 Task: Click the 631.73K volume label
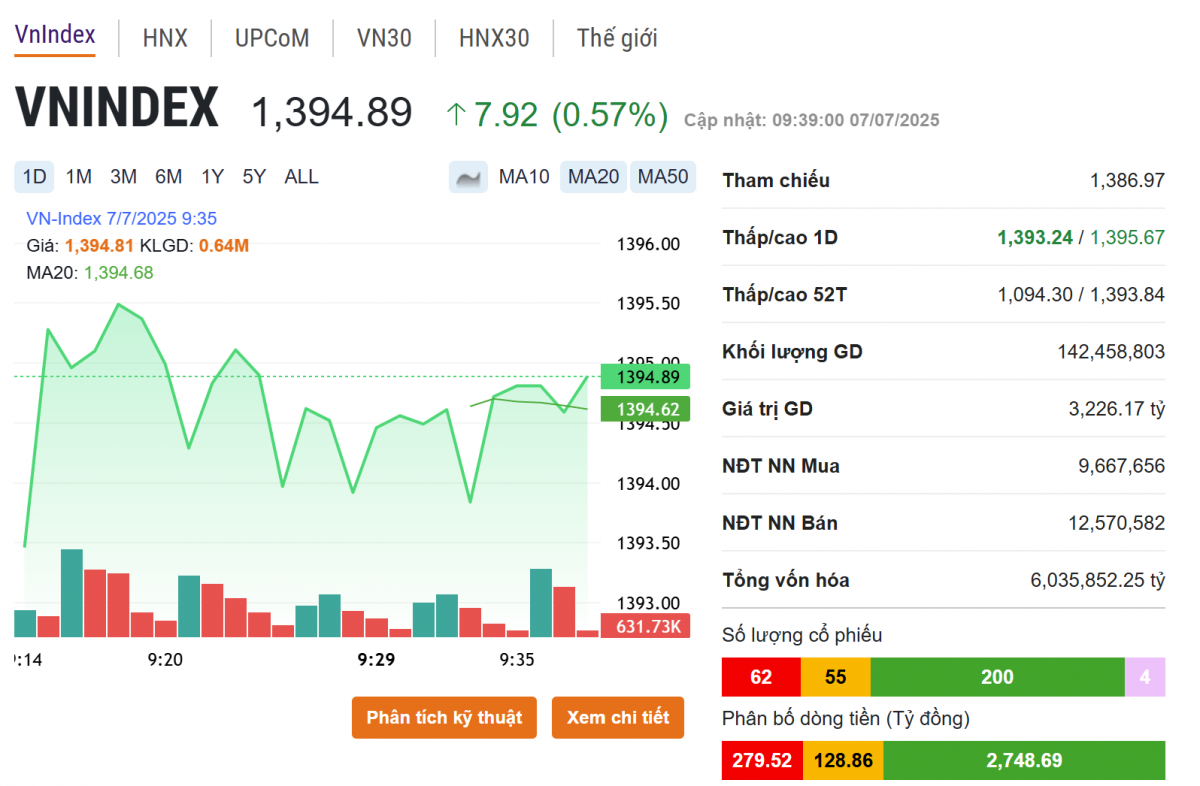pyautogui.click(x=646, y=626)
